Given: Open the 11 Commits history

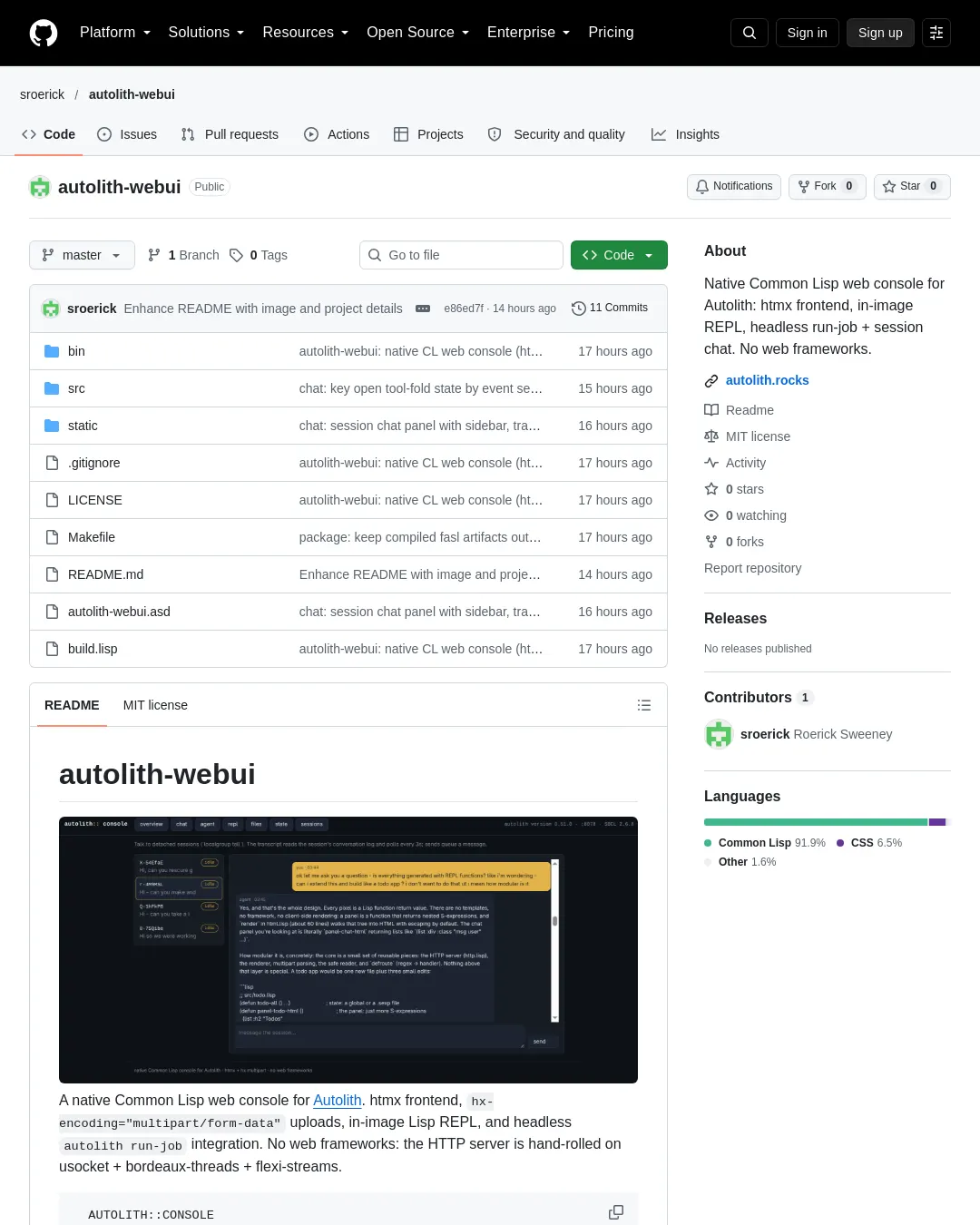Looking at the screenshot, I should pos(610,309).
